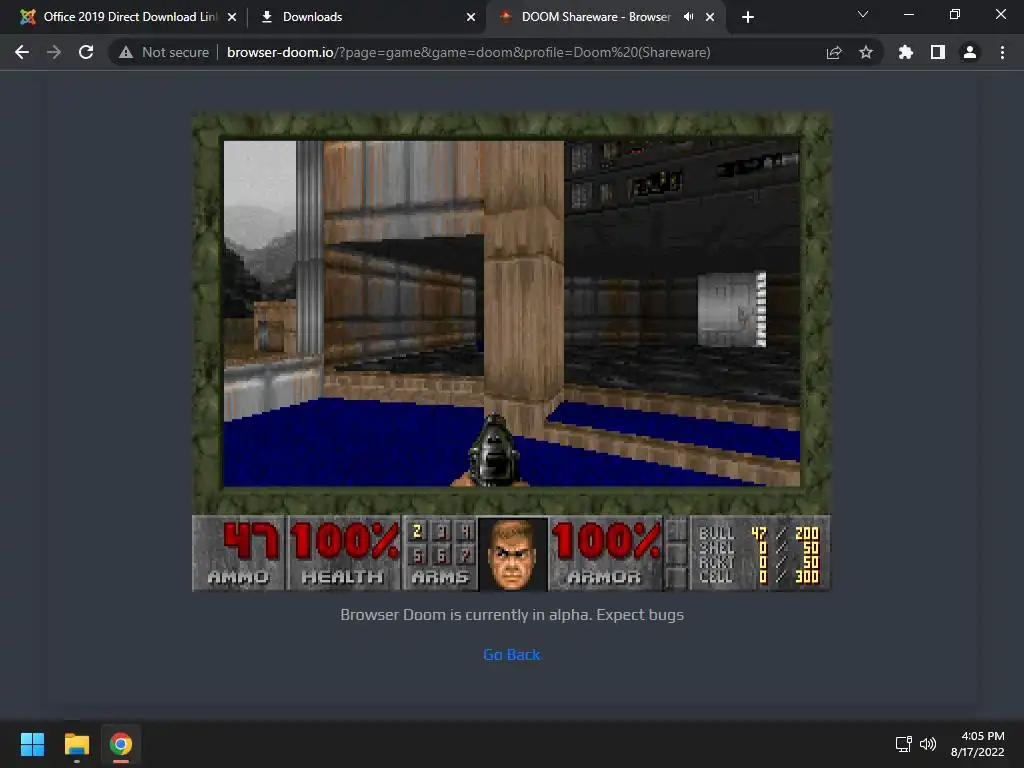1024x768 pixels.
Task: Go back using browser back arrow
Action: click(22, 52)
